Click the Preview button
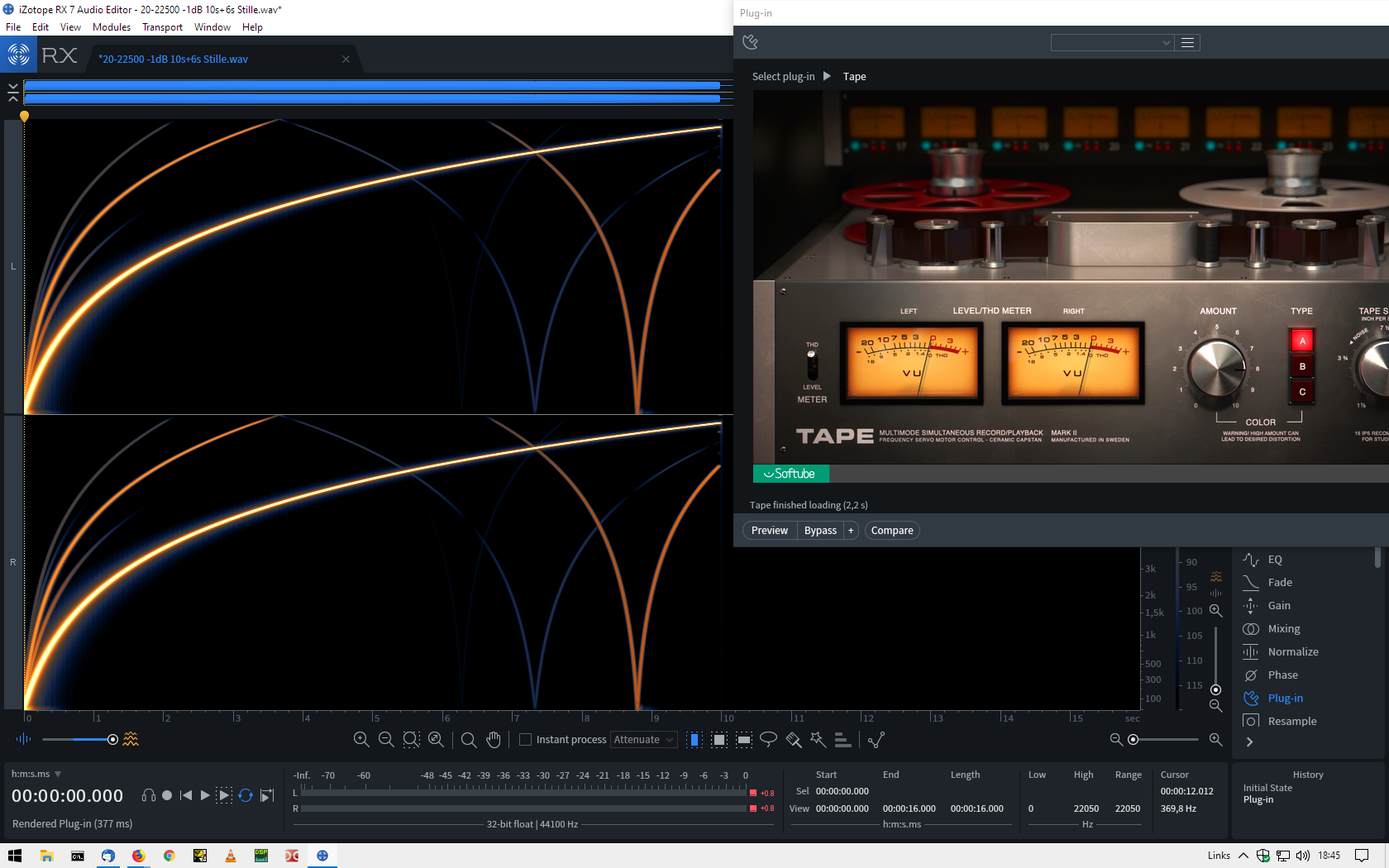1389x868 pixels. pos(769,531)
